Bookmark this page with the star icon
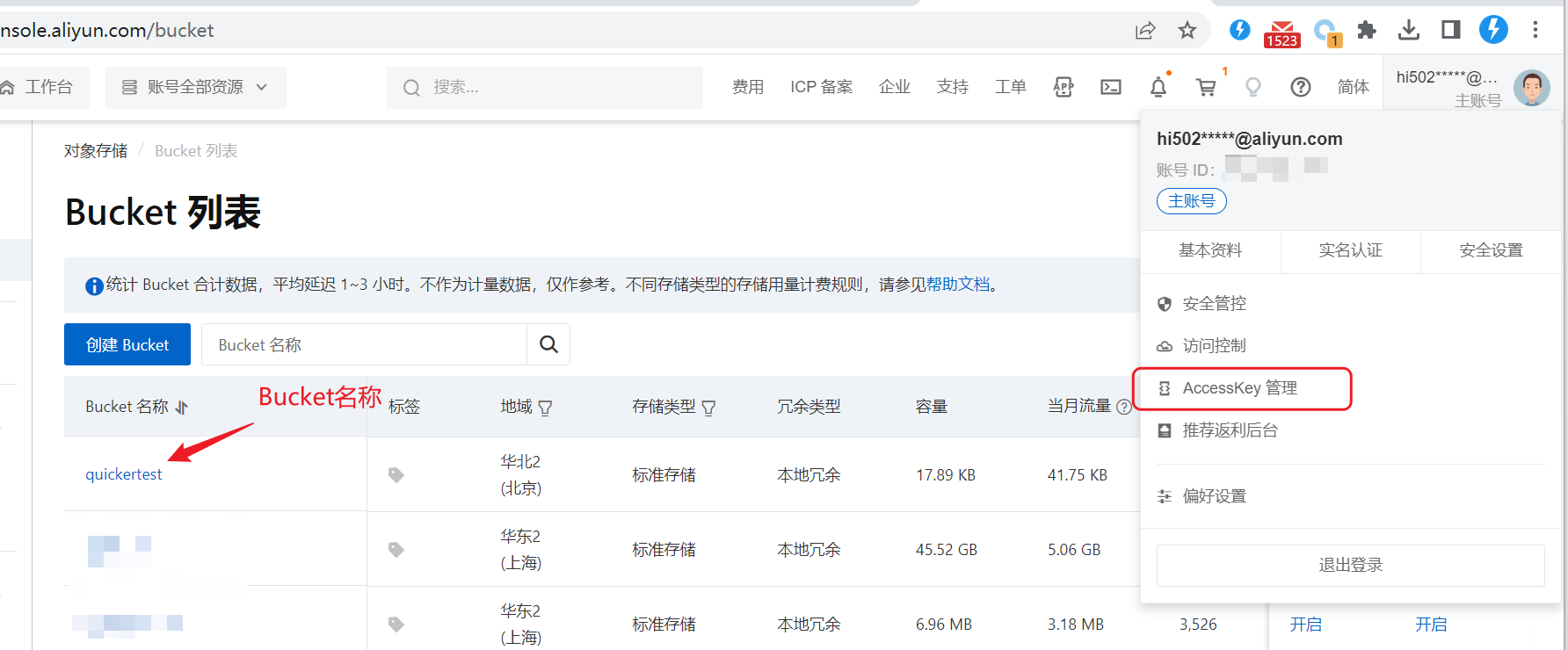 tap(1187, 31)
